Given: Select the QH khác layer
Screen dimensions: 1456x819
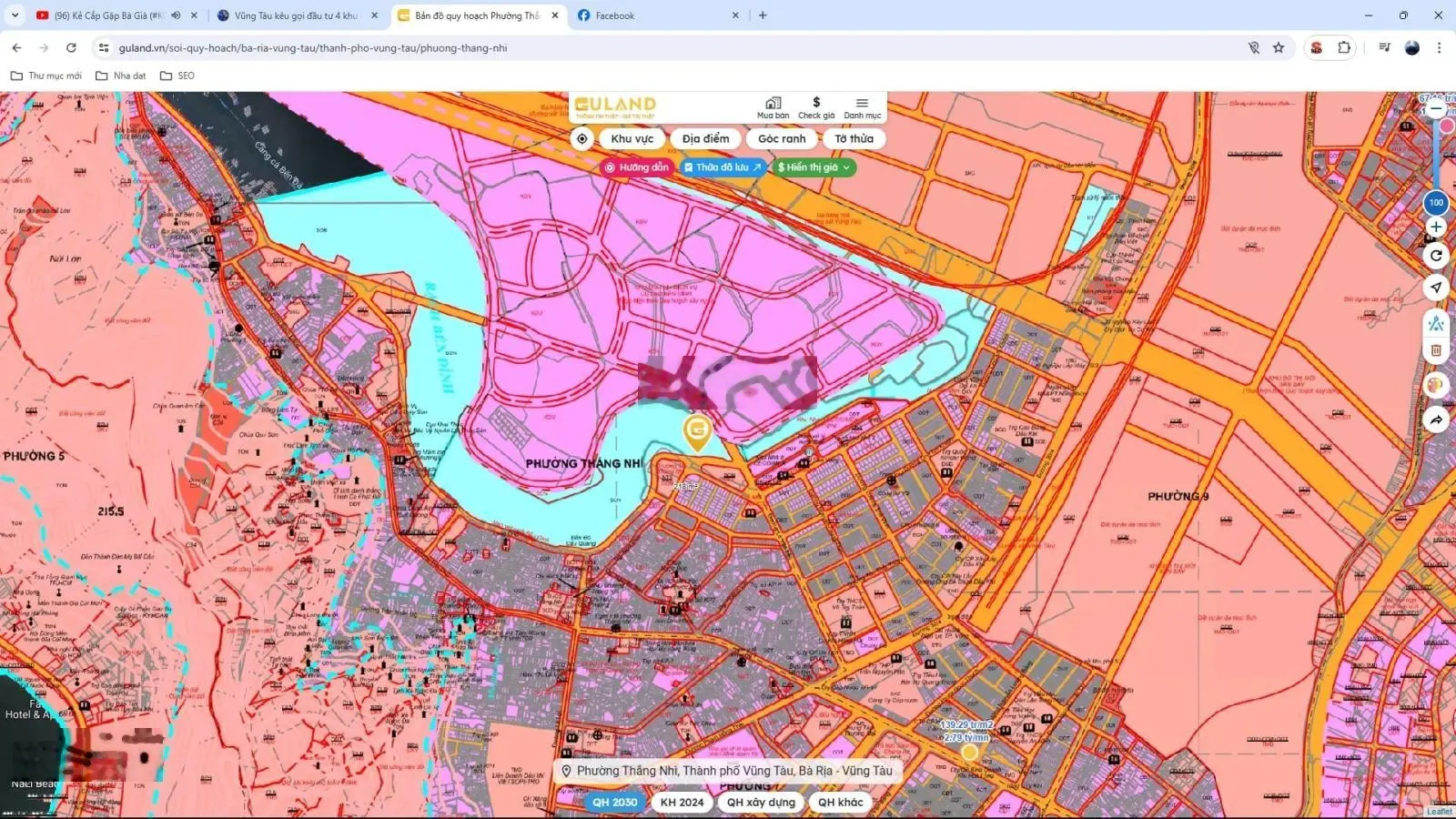Looking at the screenshot, I should pyautogui.click(x=840, y=802).
